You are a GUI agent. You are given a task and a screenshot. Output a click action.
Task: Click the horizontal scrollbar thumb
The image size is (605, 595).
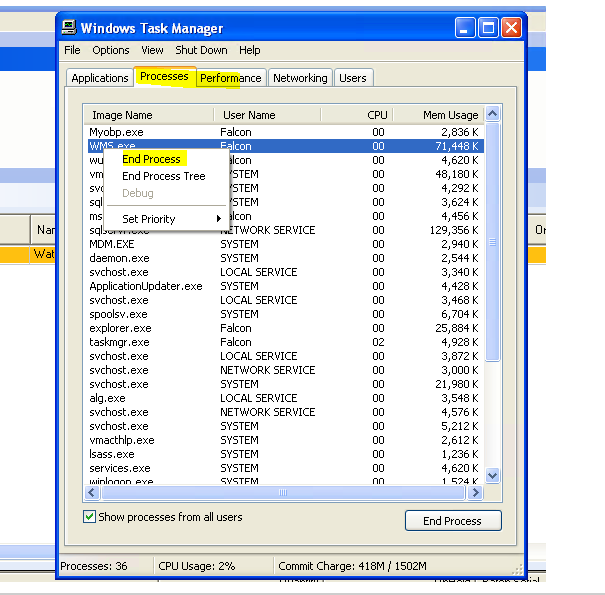(283, 492)
